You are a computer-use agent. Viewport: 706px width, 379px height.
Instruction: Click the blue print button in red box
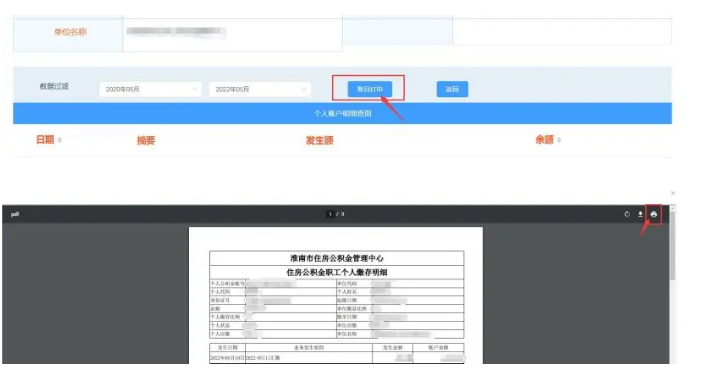pos(369,89)
